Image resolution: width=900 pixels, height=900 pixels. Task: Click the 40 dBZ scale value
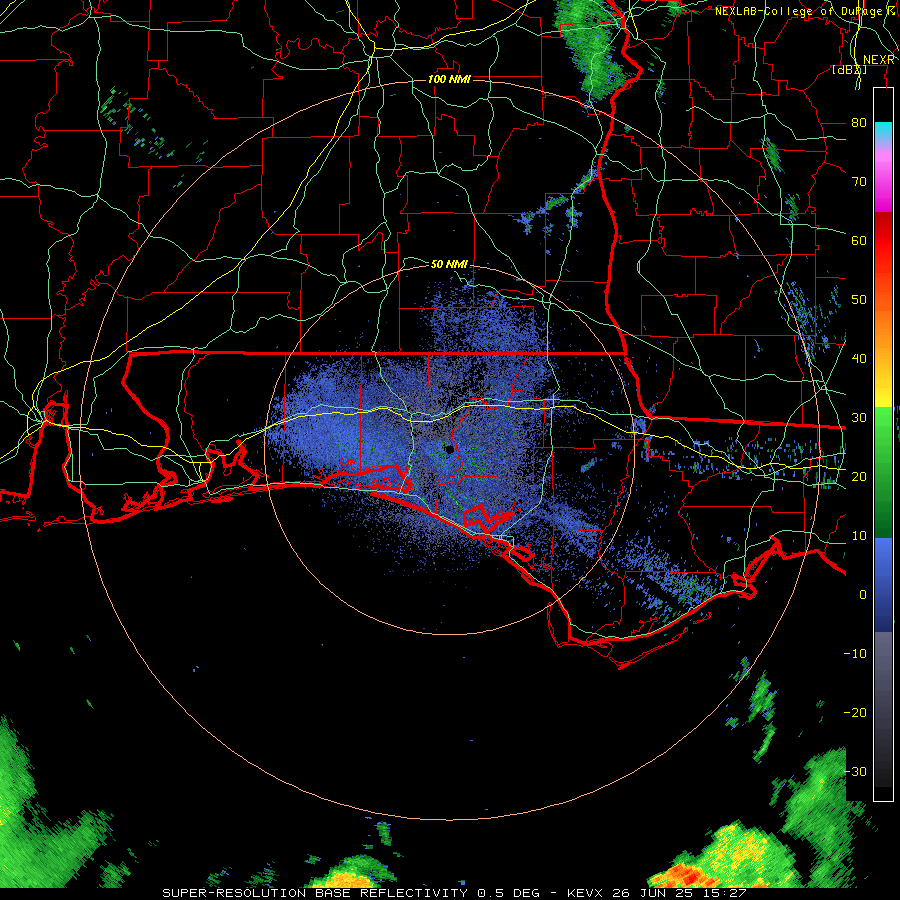[x=859, y=359]
